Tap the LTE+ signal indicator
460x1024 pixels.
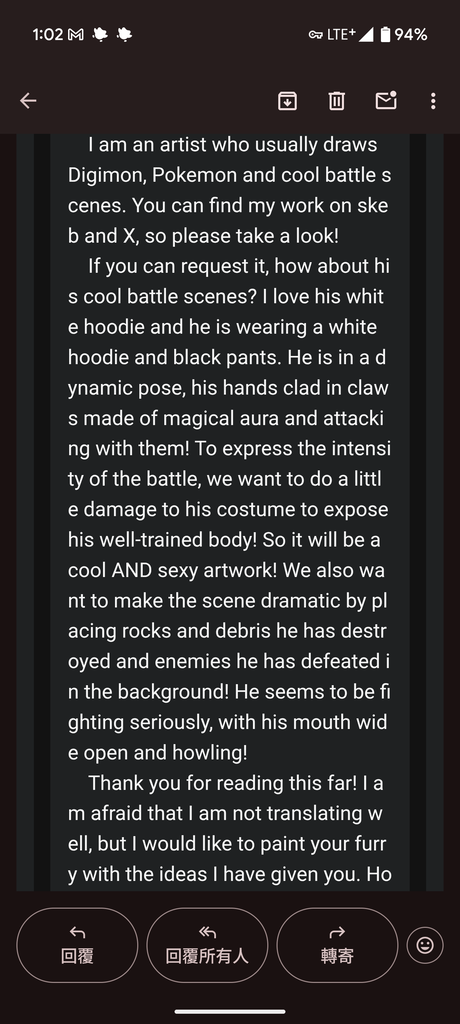point(350,35)
